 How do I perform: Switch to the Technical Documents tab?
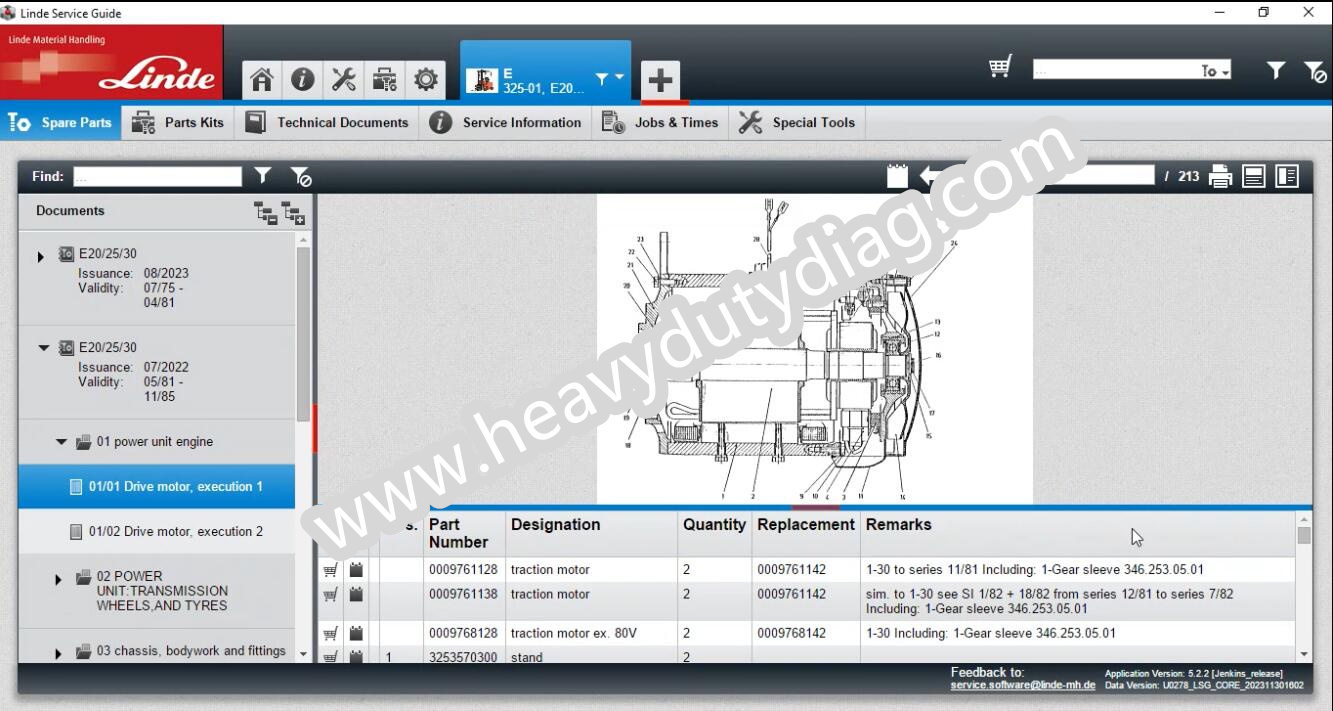(x=327, y=122)
